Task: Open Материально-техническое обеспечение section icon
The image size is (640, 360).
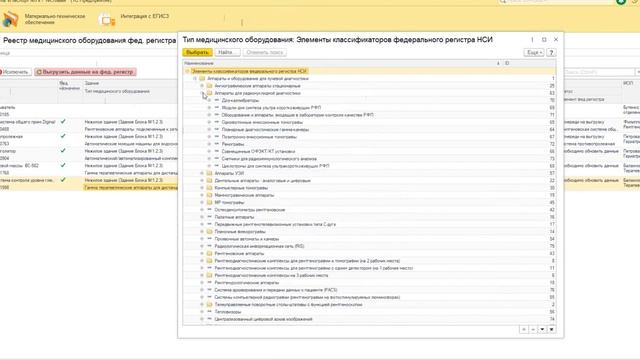Action: (10, 19)
